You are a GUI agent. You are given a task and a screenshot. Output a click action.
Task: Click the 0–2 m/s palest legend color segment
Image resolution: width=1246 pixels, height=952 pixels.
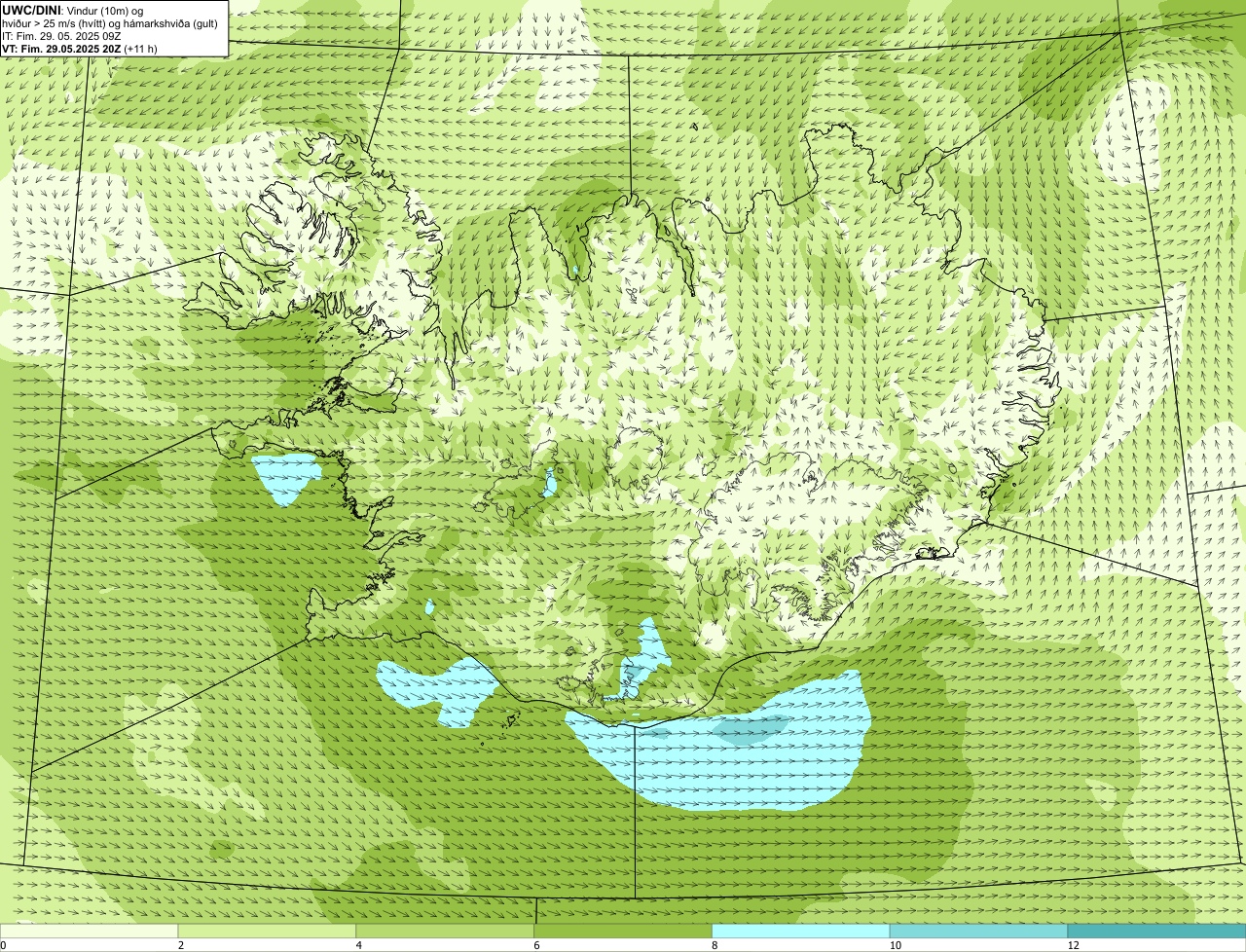coord(89,932)
